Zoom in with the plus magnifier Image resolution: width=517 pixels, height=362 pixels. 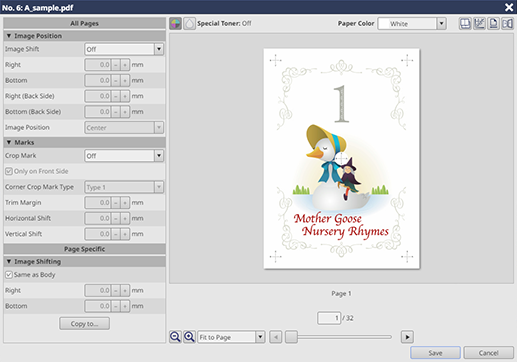point(189,337)
